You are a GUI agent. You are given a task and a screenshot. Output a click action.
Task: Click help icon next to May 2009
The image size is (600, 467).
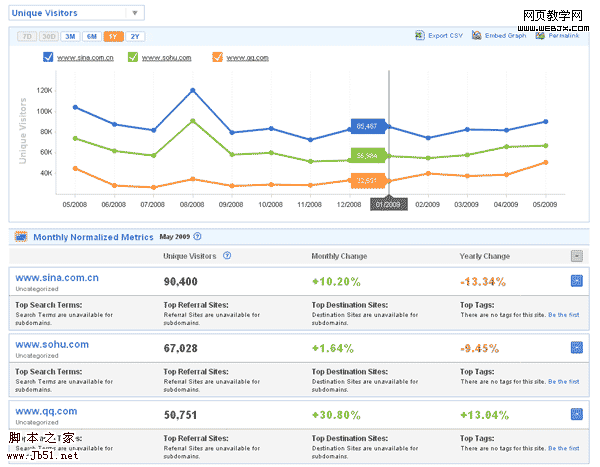click(197, 237)
